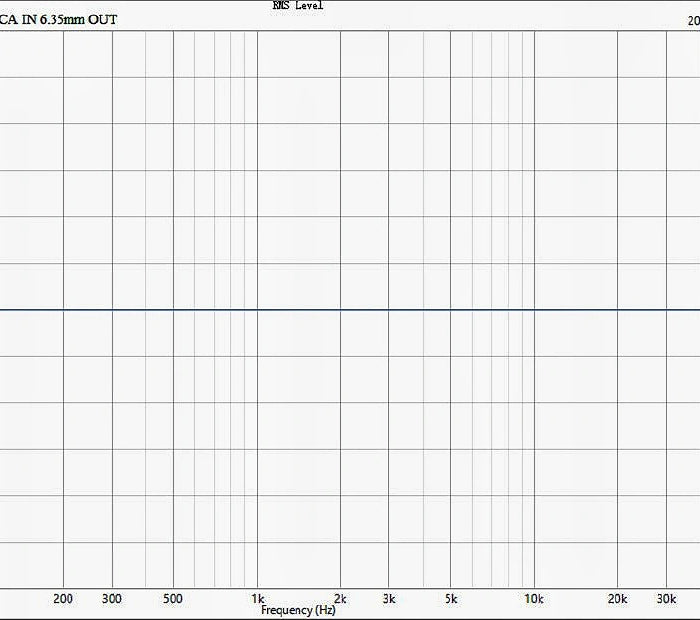Click the 20k tick label on x-axis
700x620 pixels.
(617, 599)
